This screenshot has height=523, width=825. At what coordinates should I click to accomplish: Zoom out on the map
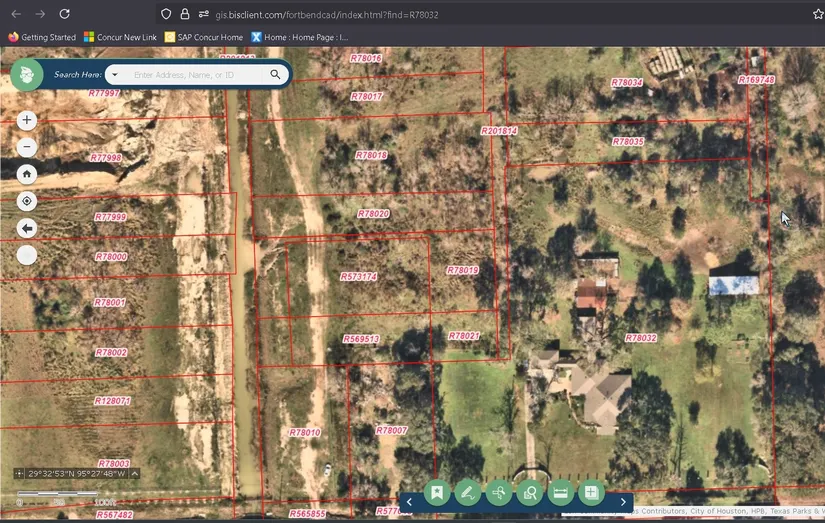point(27,147)
